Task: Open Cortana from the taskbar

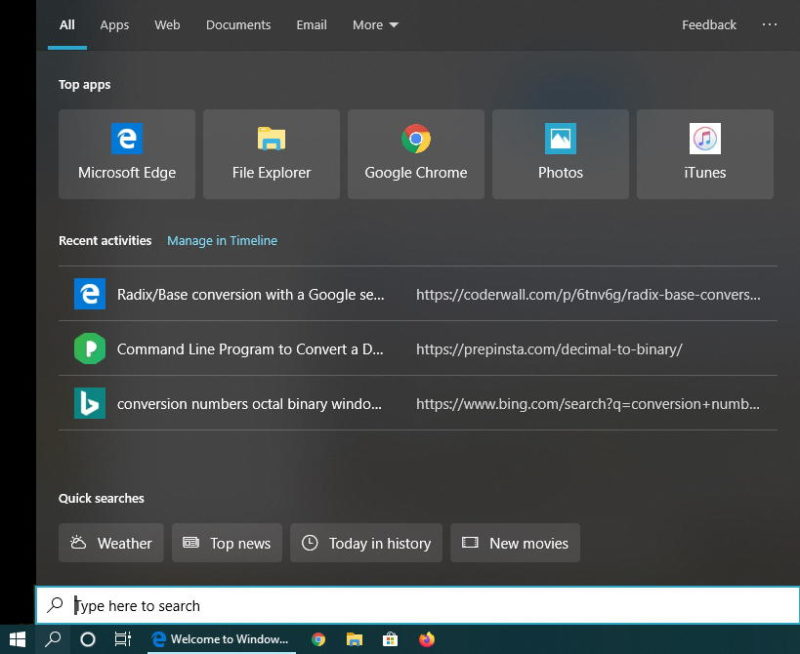Action: 87,639
